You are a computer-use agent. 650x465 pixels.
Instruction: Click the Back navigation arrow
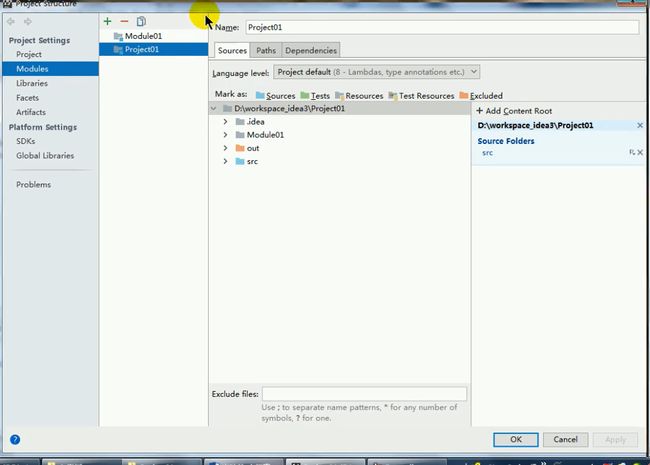coord(11,22)
